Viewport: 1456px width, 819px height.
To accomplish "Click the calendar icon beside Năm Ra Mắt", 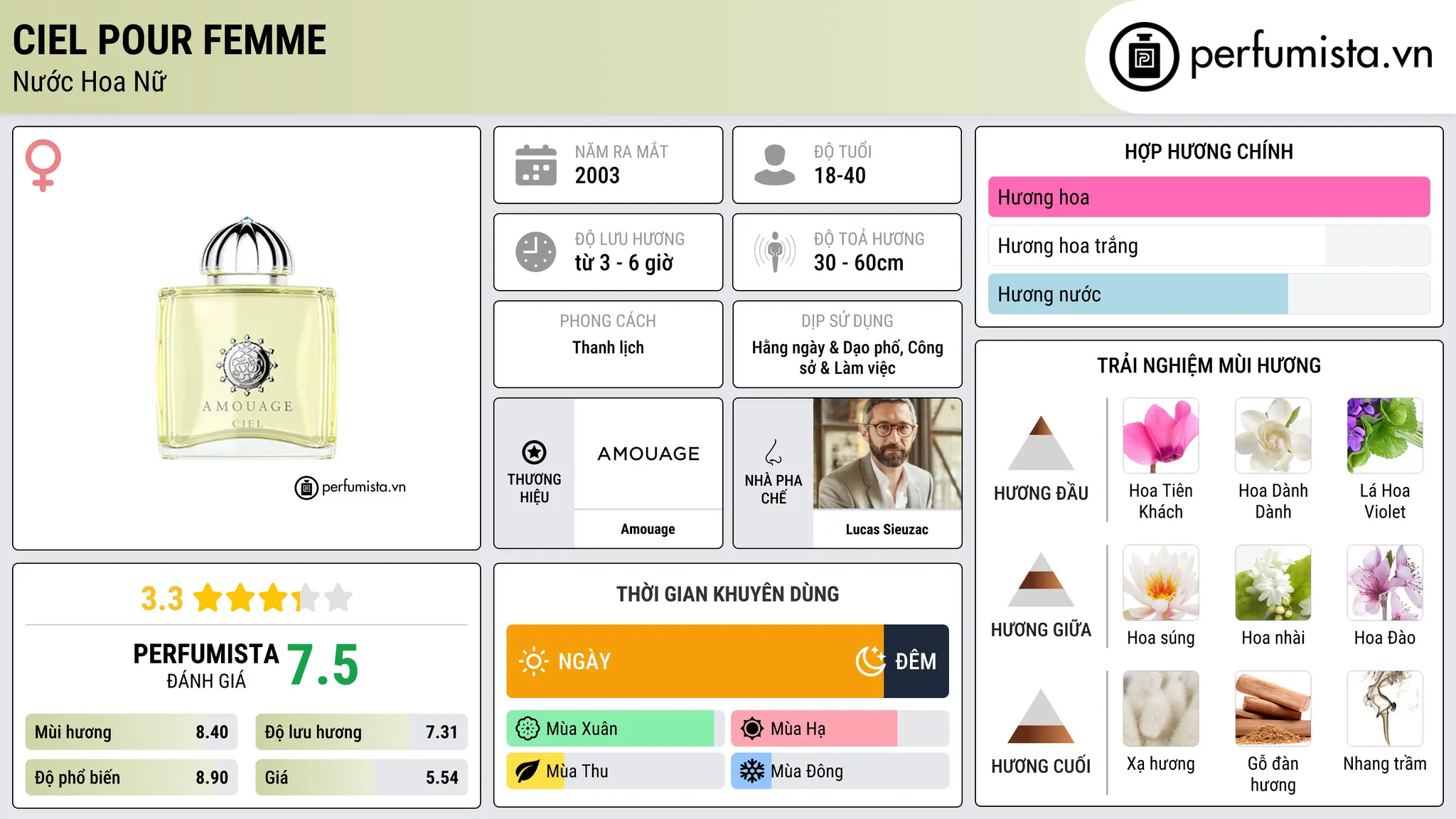I will [x=536, y=165].
